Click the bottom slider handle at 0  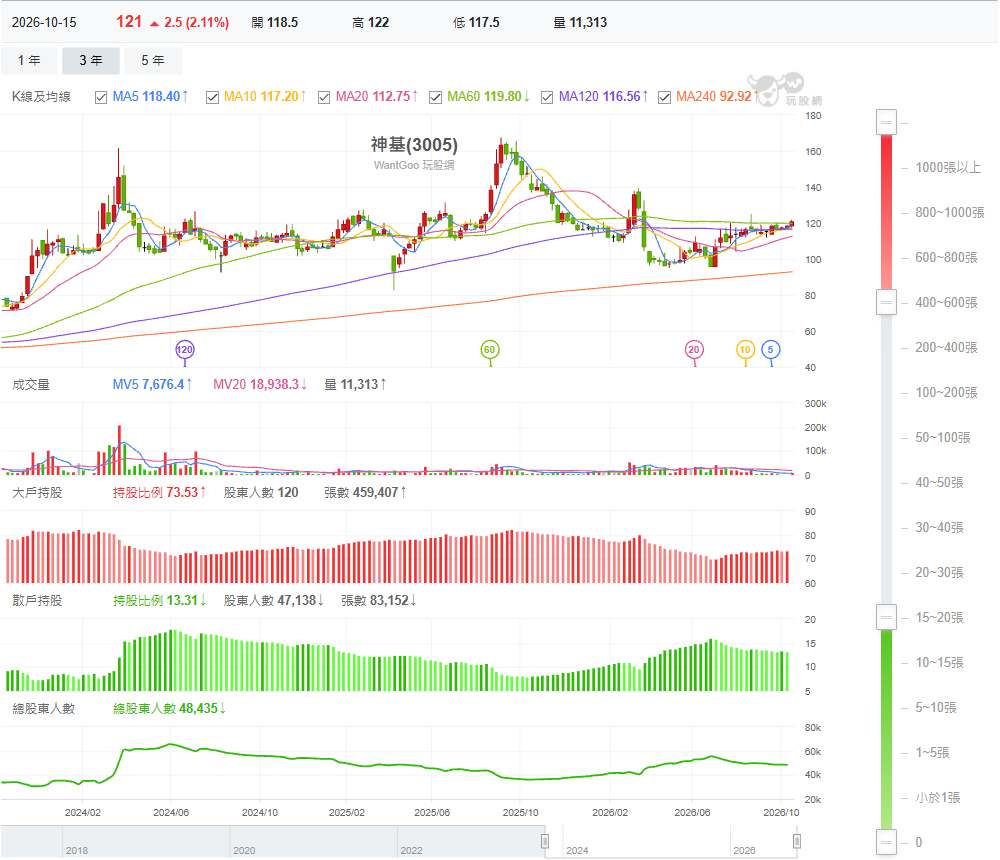(886, 842)
